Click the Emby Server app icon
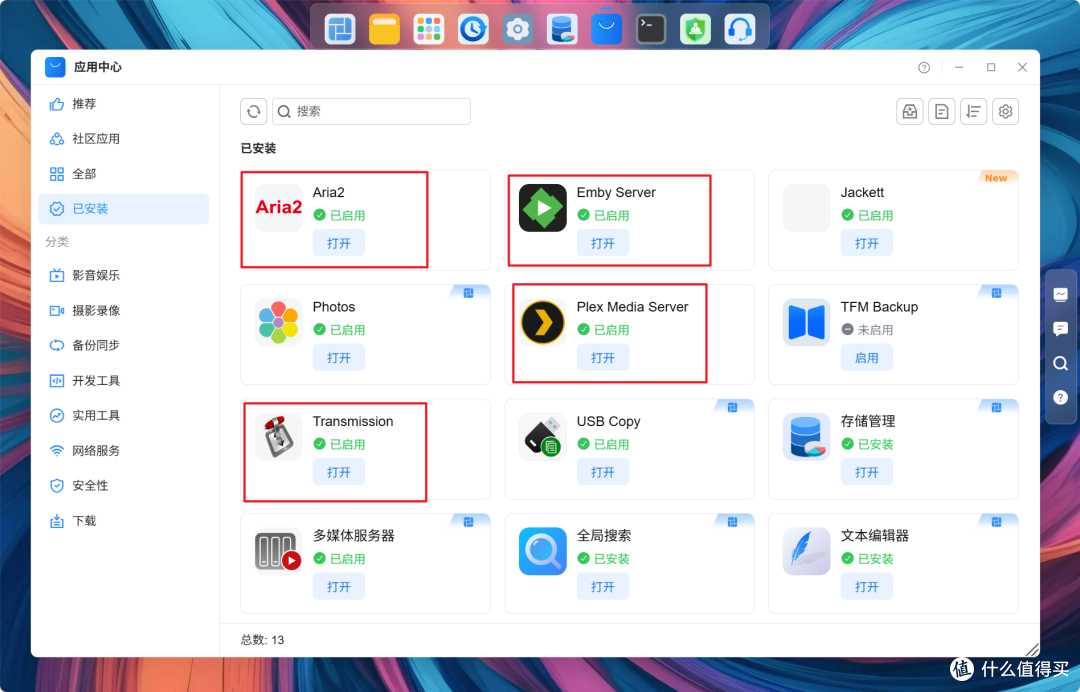Image resolution: width=1080 pixels, height=692 pixels. pyautogui.click(x=543, y=207)
